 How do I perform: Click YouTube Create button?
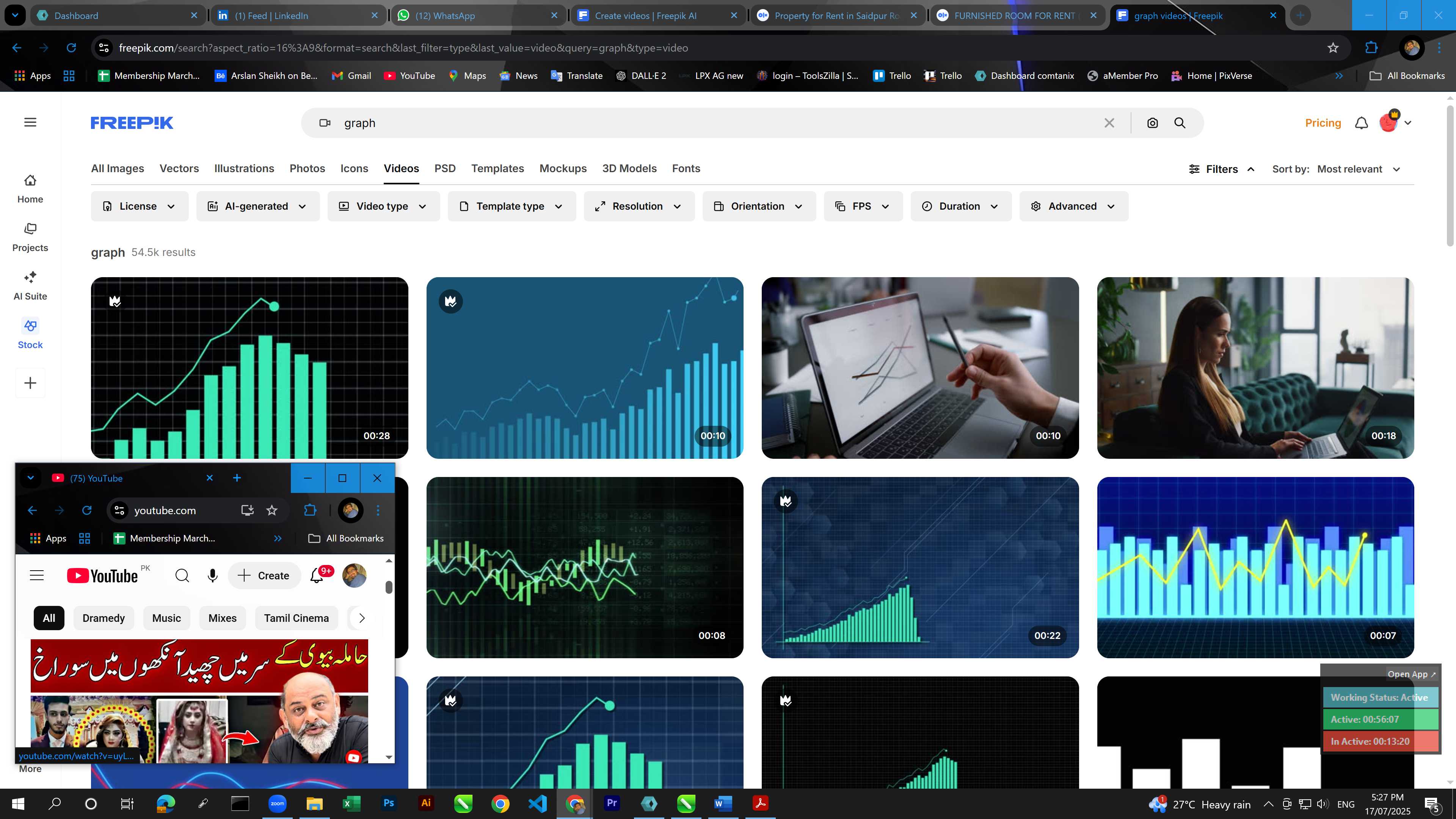coord(264,576)
